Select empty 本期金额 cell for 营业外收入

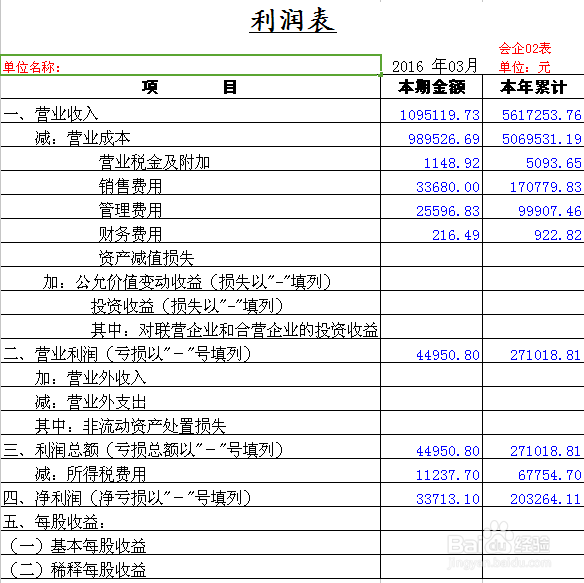click(x=431, y=375)
